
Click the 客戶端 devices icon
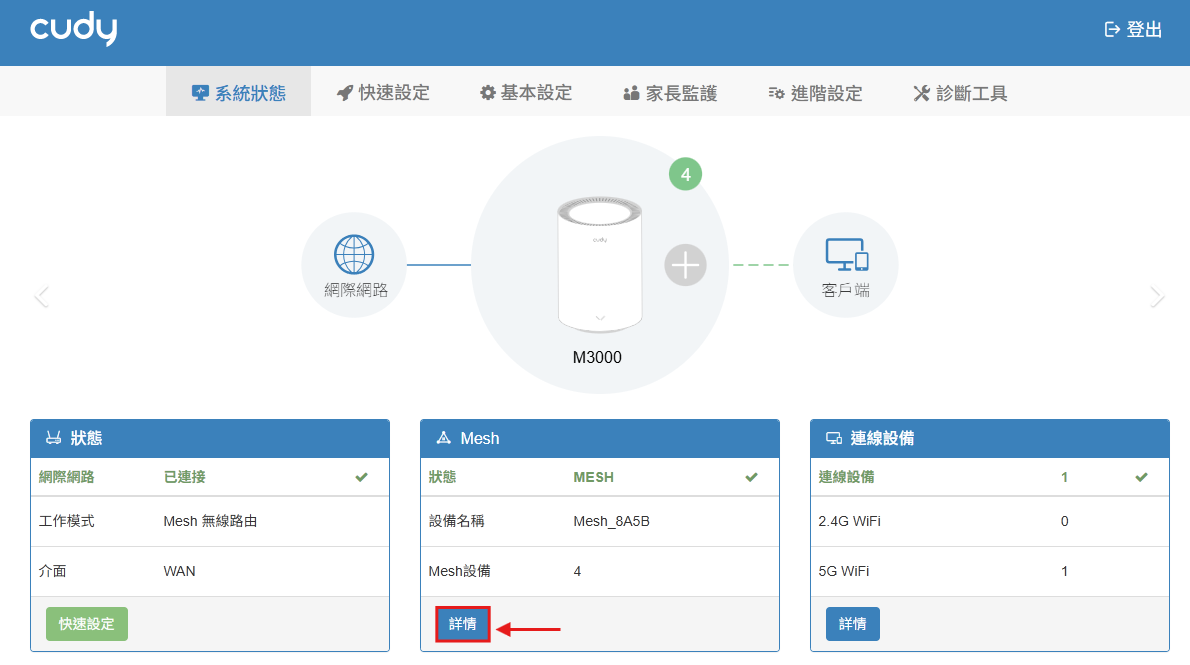click(x=846, y=255)
